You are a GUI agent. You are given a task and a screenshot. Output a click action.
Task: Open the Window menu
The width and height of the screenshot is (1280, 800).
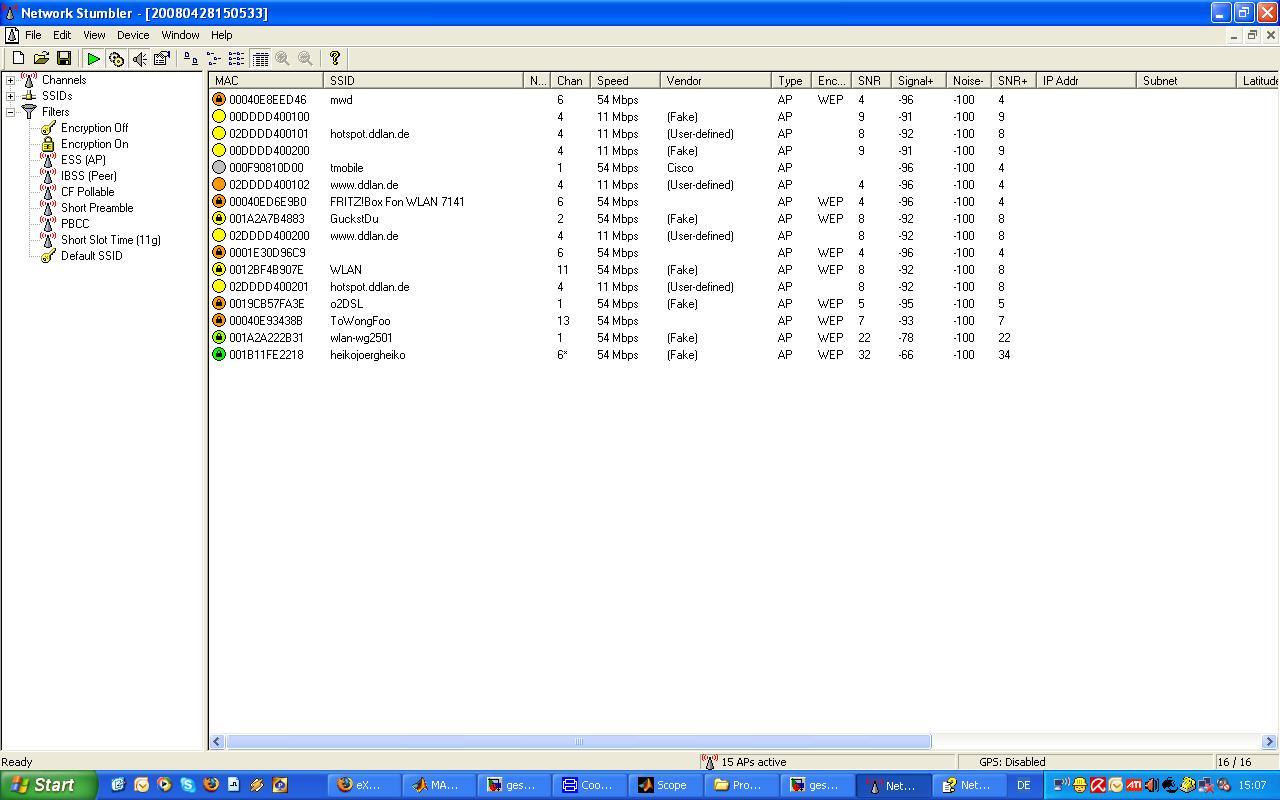coord(180,35)
